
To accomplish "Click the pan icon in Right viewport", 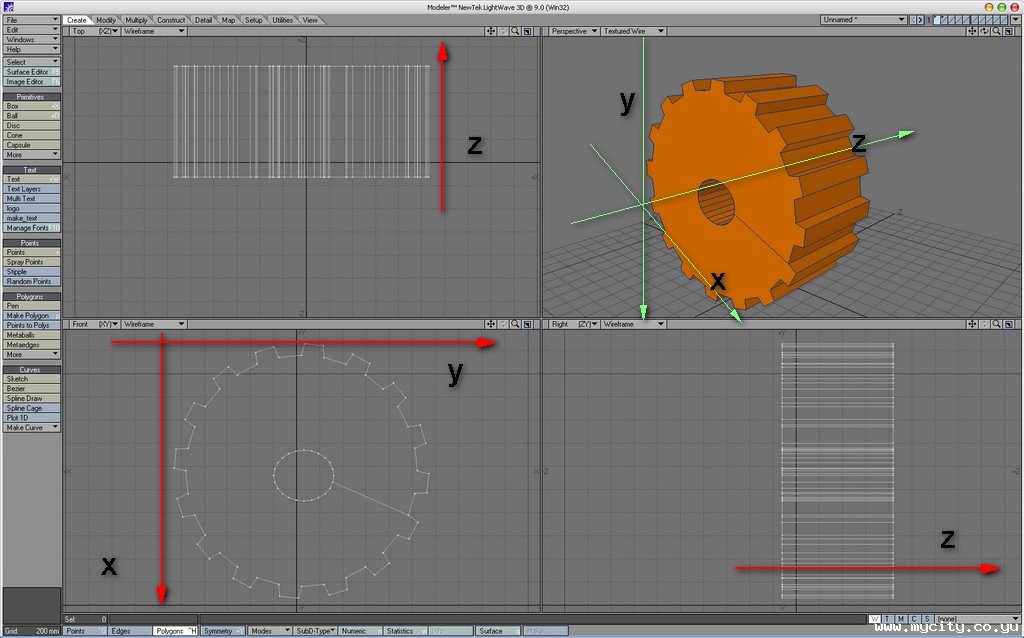I will tap(972, 324).
